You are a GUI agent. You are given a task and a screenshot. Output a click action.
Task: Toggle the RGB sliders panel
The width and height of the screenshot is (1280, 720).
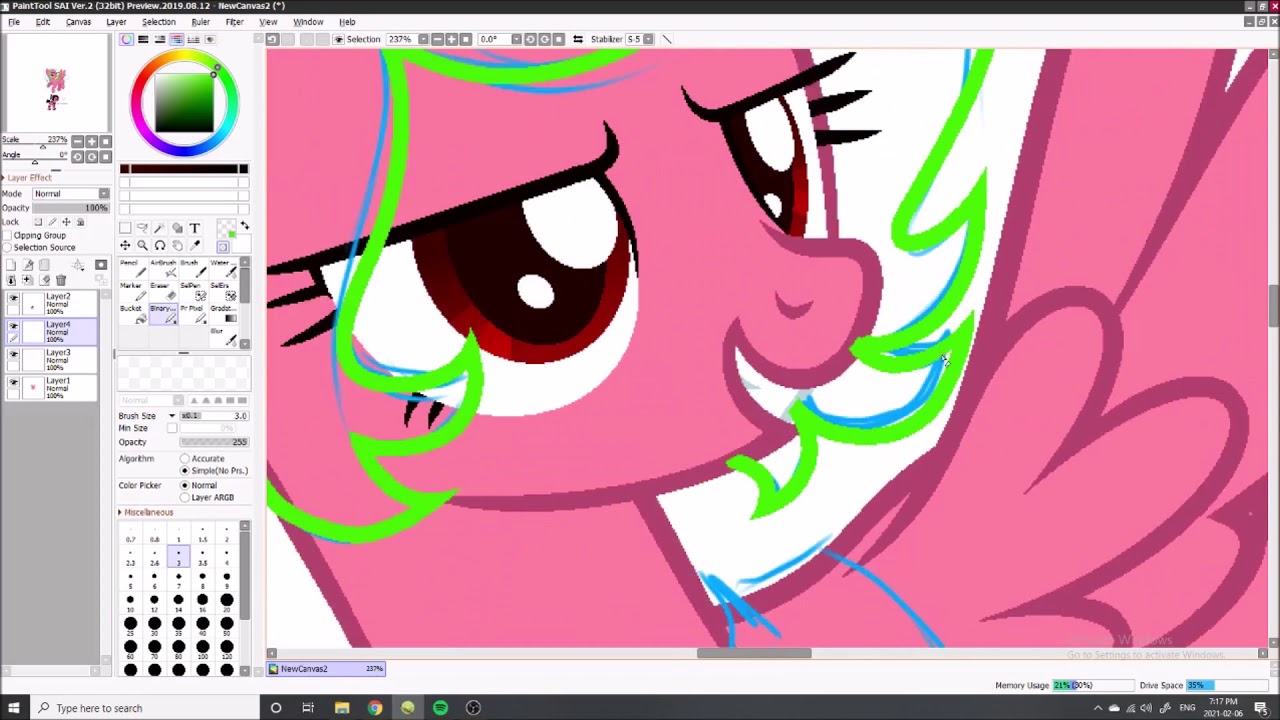click(143, 39)
